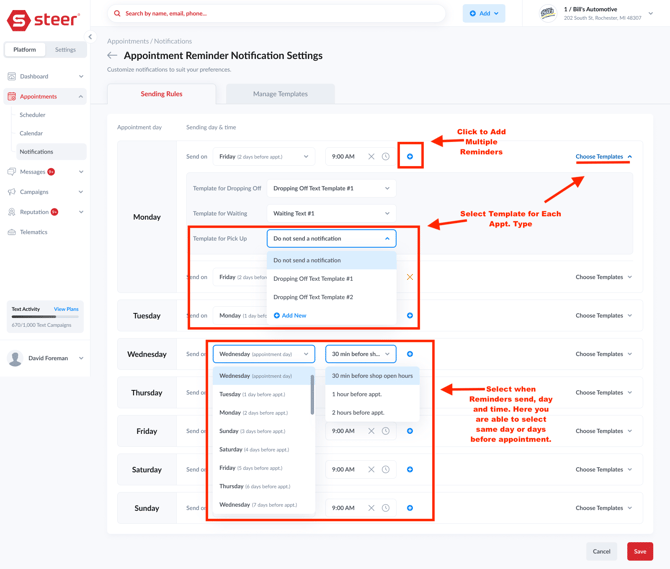Open the View Plans link

pos(66,310)
